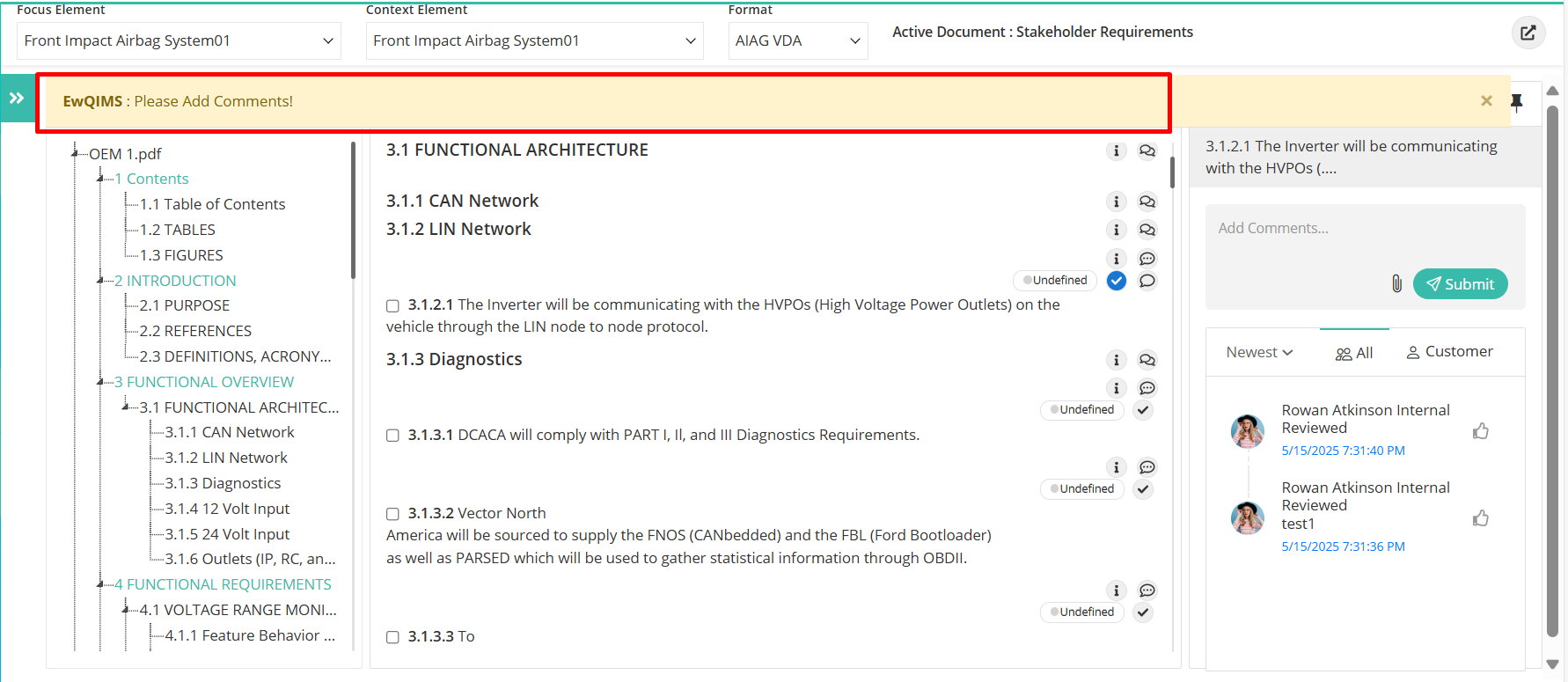The width and height of the screenshot is (1568, 682).
Task: Open comments for 3.1 FUNCTIONAL ARCHITECTURE heading
Action: pos(1147,150)
